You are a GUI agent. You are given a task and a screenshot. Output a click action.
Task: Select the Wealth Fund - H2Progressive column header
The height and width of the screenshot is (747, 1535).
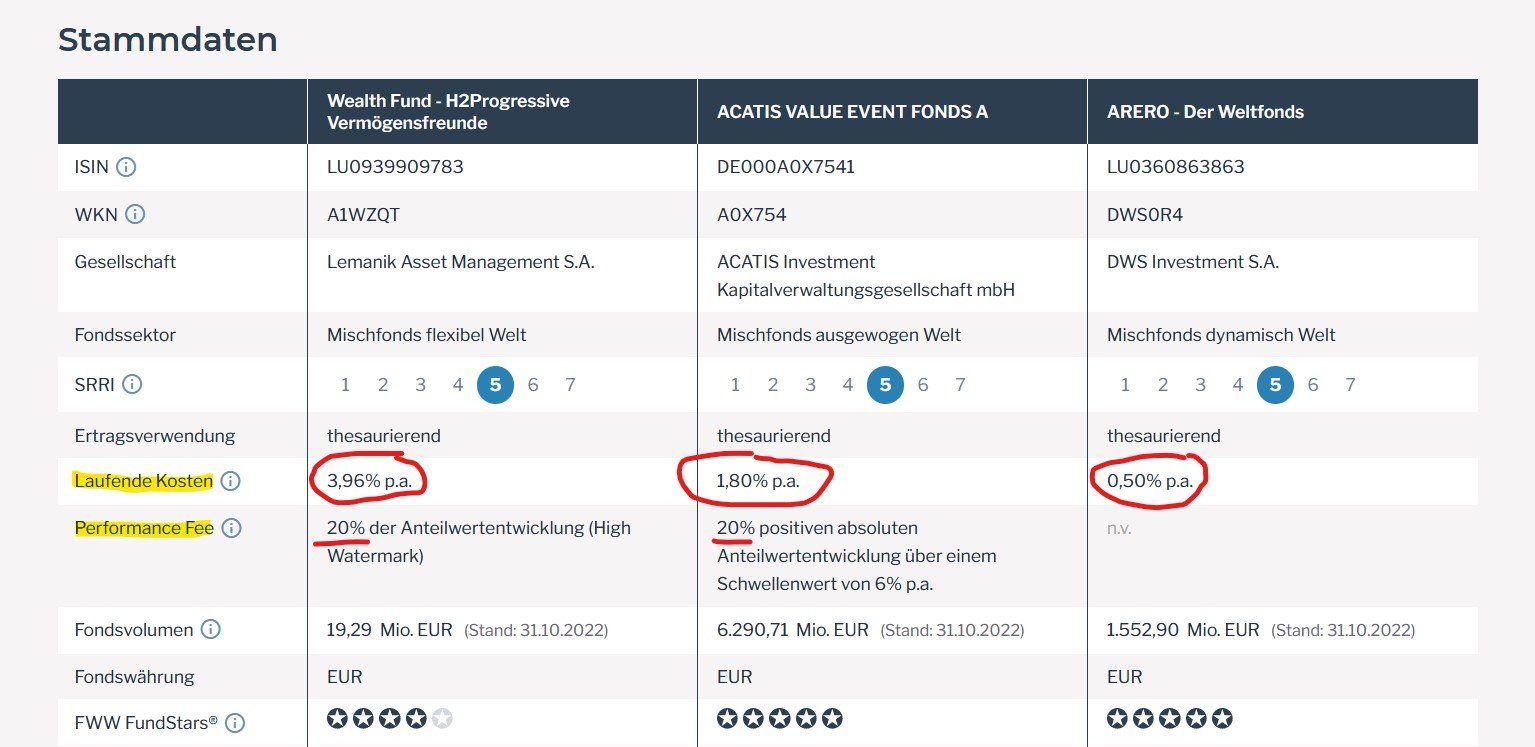click(x=502, y=112)
